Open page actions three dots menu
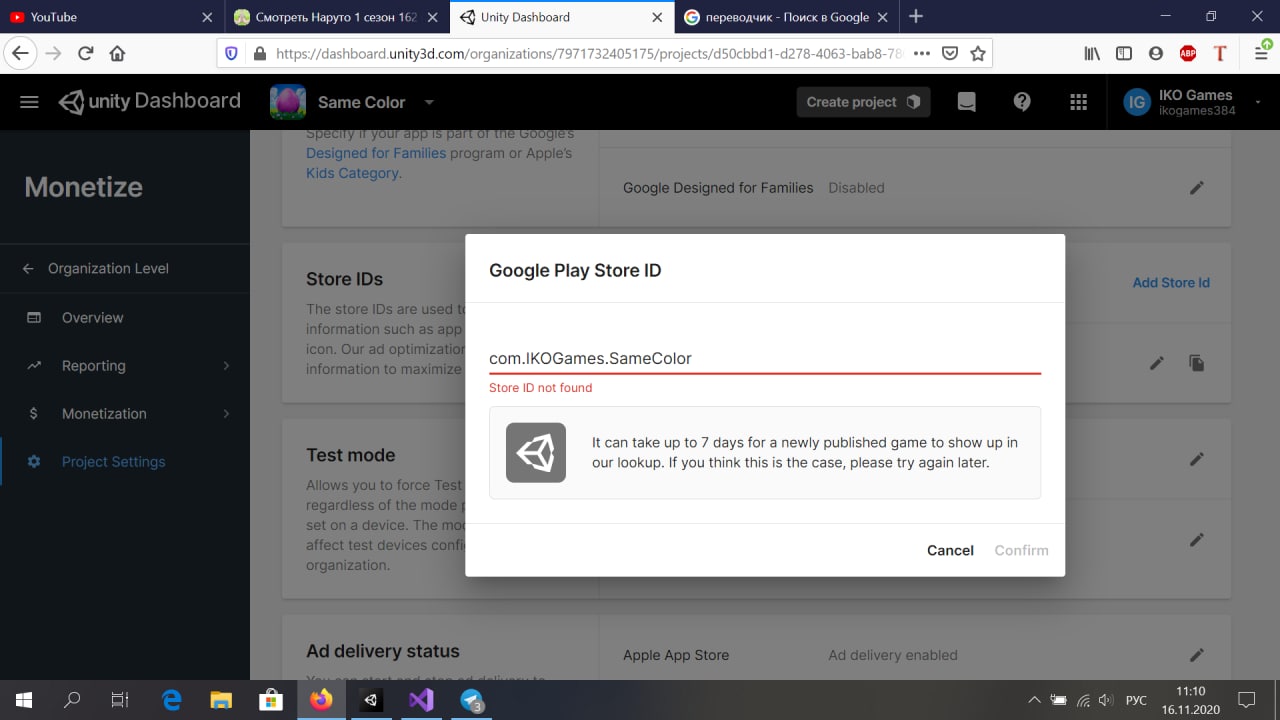Screen dimensions: 1280x720 (x=922, y=53)
